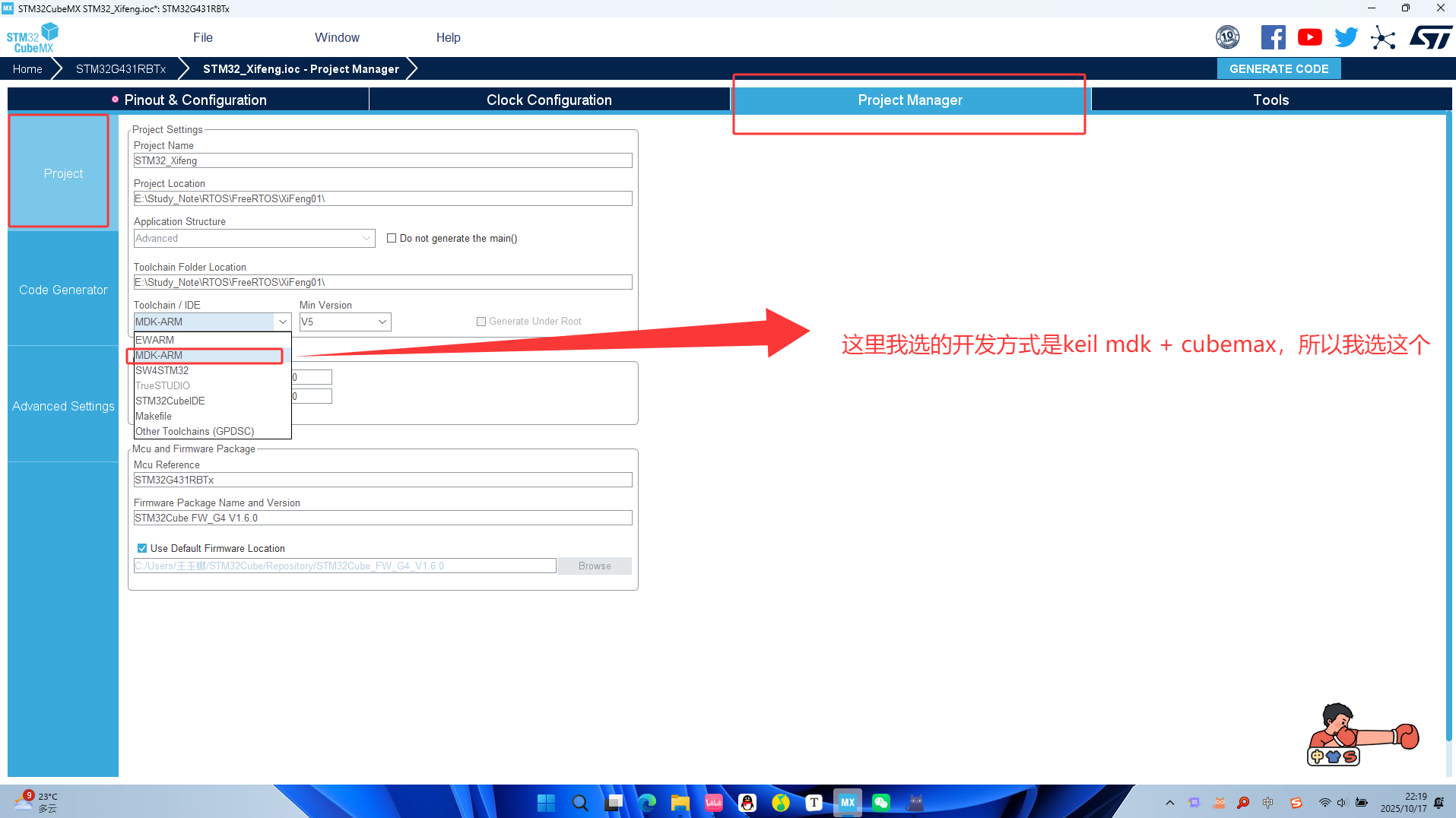
Task: Open the Help menu
Action: 448,37
